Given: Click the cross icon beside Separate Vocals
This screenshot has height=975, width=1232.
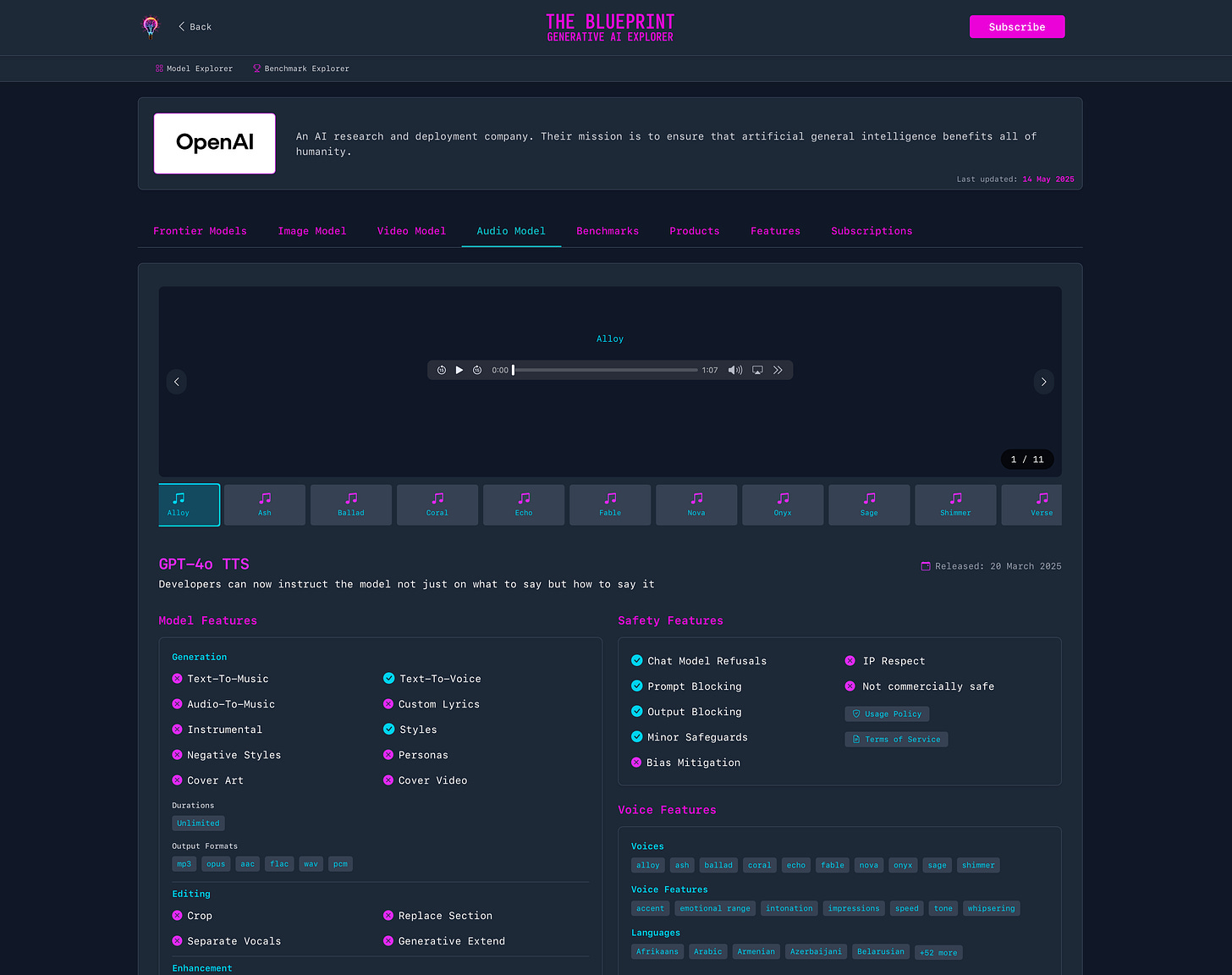Looking at the screenshot, I should (x=177, y=941).
